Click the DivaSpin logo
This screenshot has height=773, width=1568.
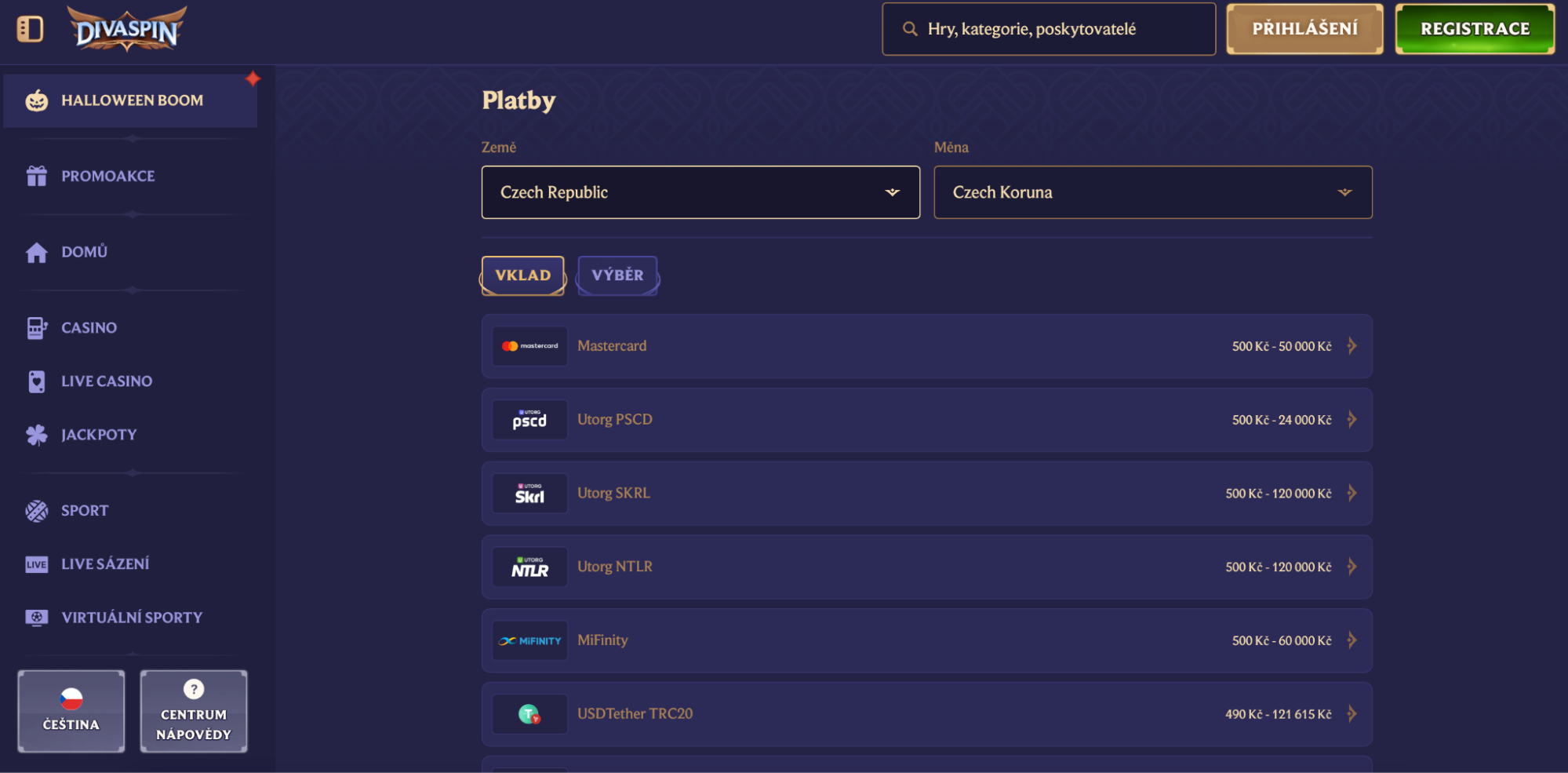tap(127, 29)
